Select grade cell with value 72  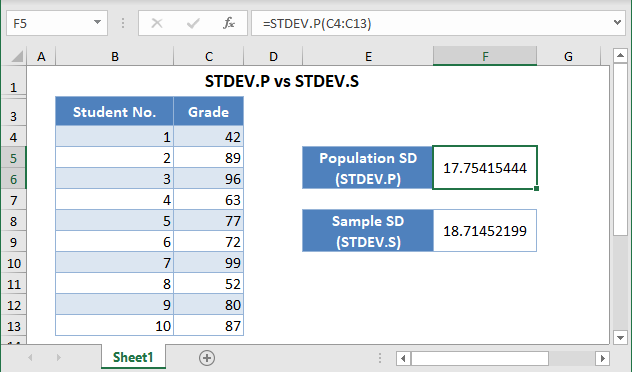208,241
